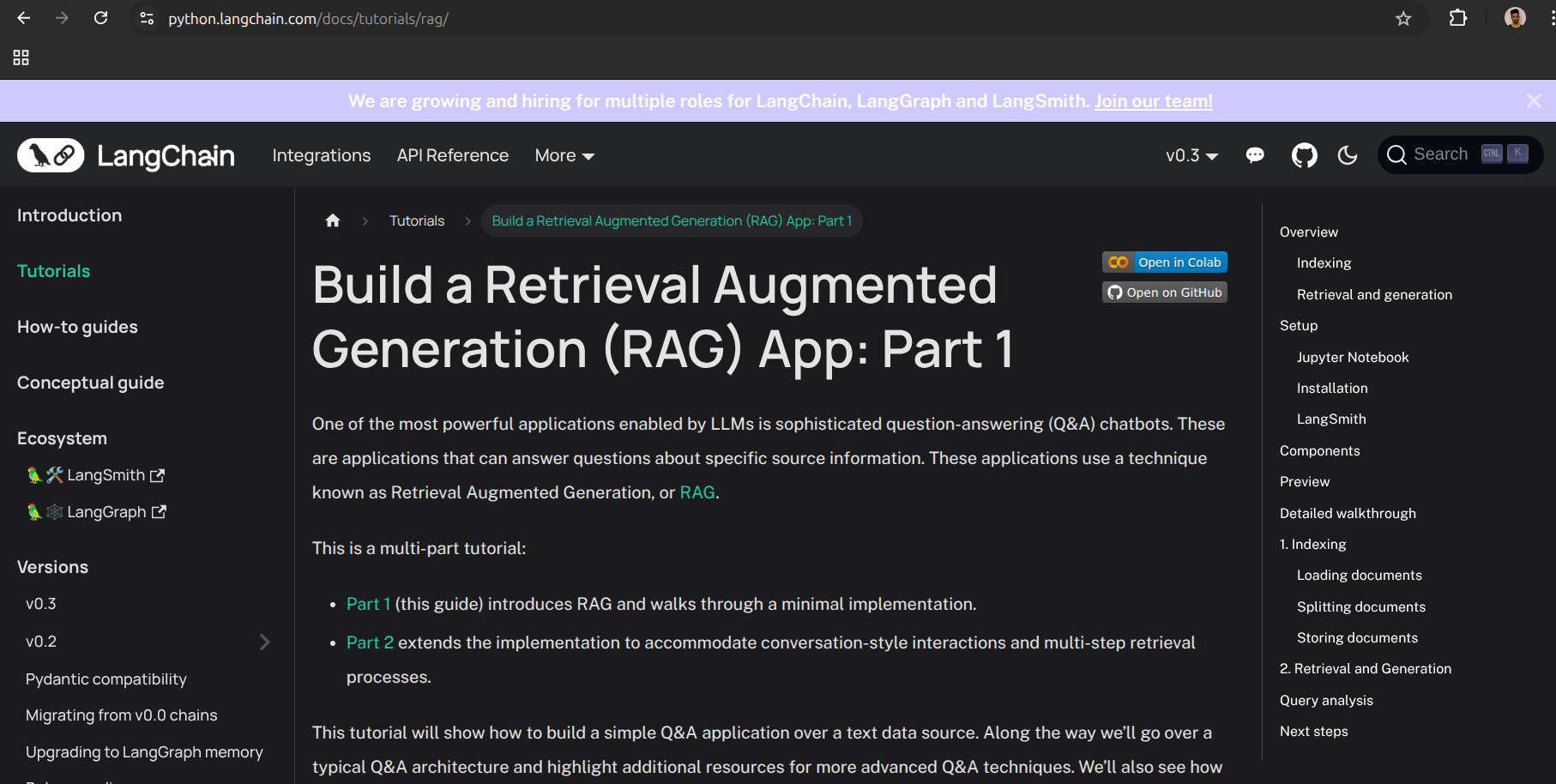Viewport: 1556px width, 784px height.
Task: Jump to 2. Retrieval and Generation section
Action: click(x=1366, y=668)
